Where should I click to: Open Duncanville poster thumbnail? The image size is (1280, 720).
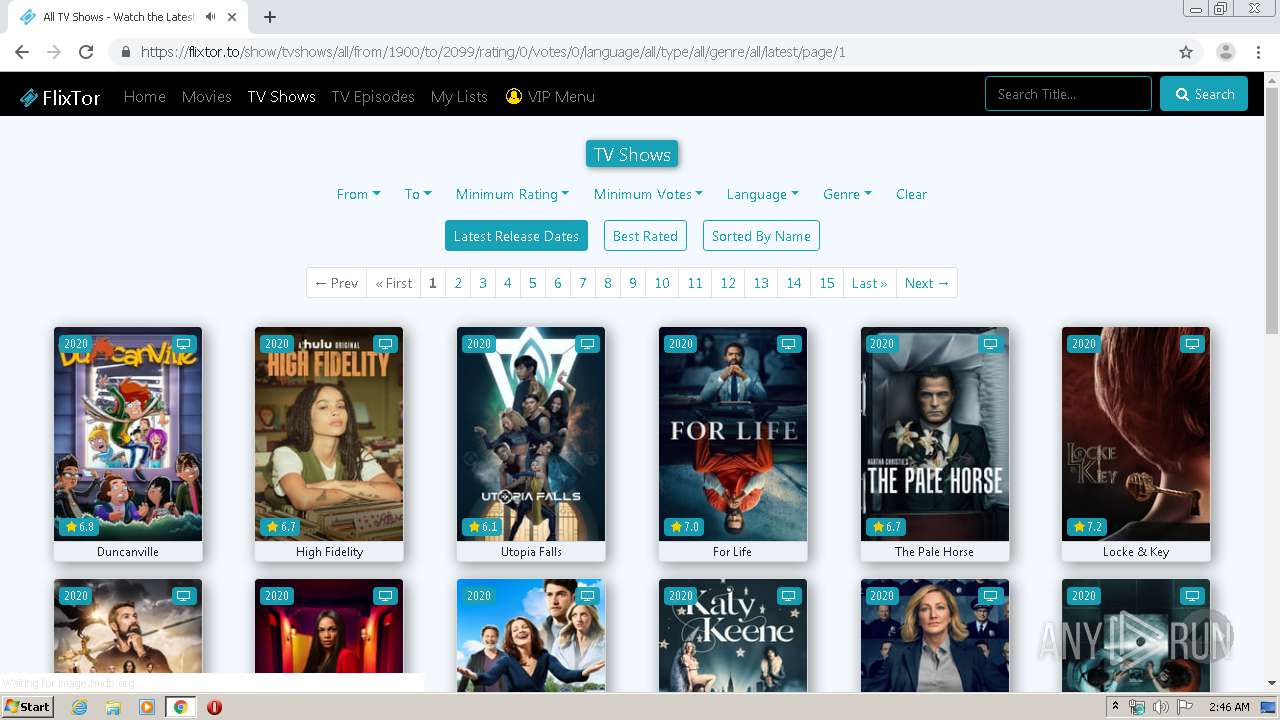(128, 434)
